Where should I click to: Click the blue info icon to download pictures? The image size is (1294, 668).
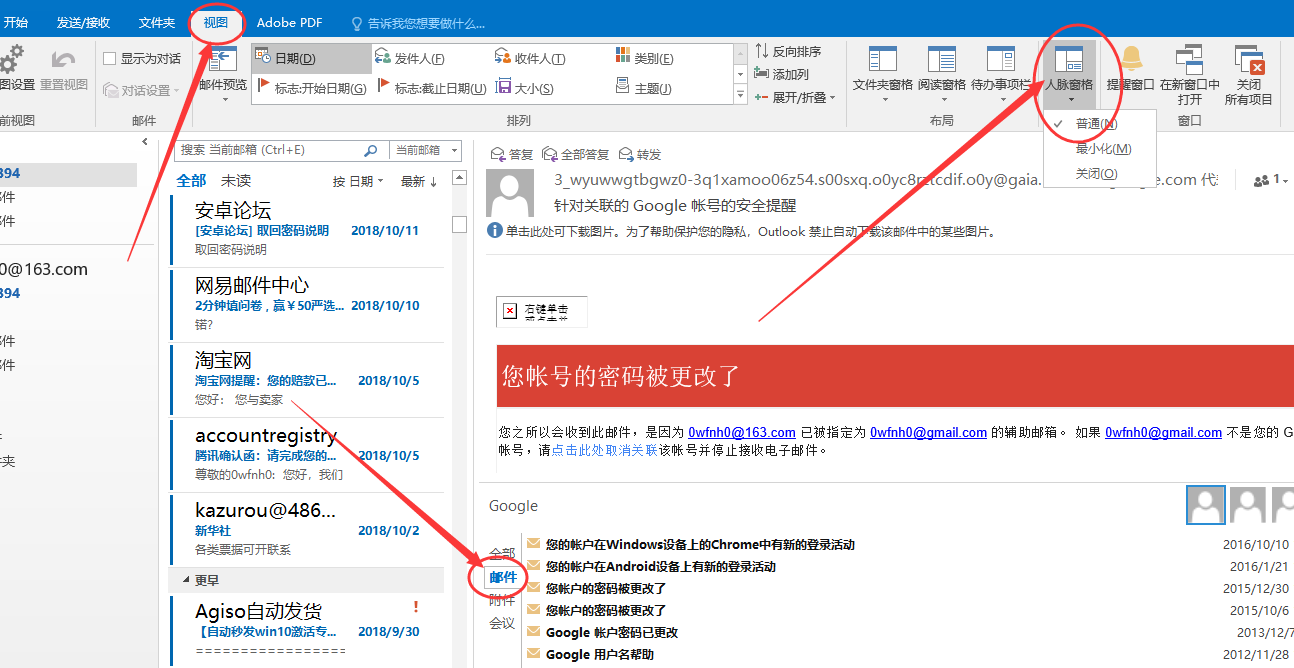point(494,231)
